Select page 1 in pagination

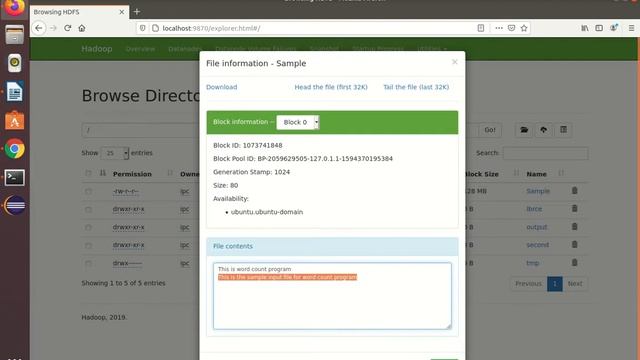[555, 284]
